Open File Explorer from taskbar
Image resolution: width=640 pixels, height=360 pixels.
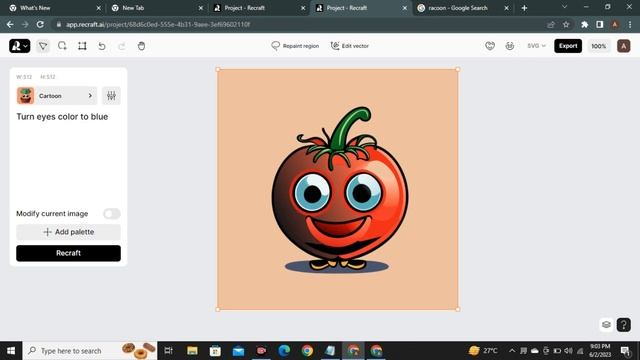[x=192, y=351]
